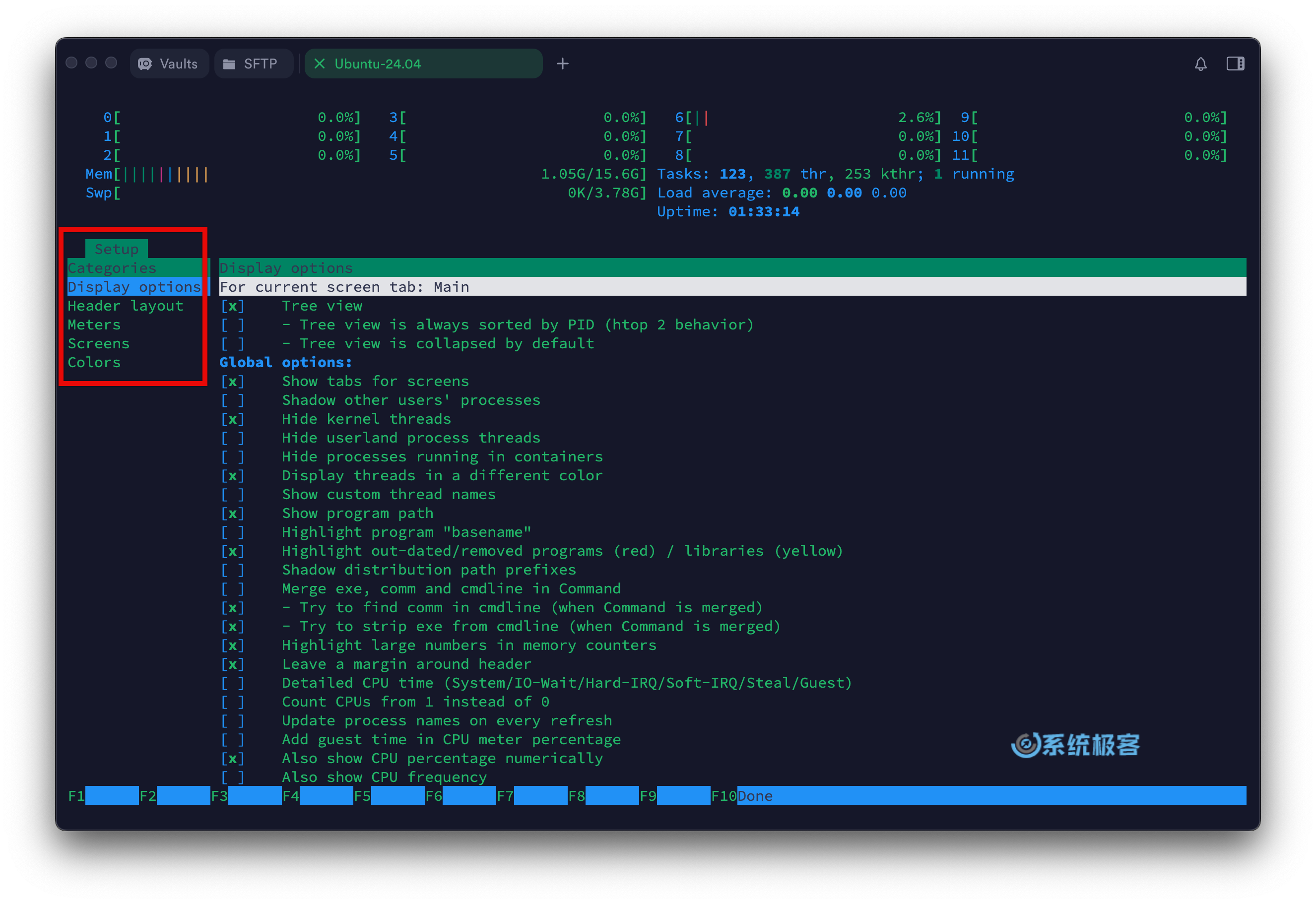Click the Setup header label

click(116, 249)
